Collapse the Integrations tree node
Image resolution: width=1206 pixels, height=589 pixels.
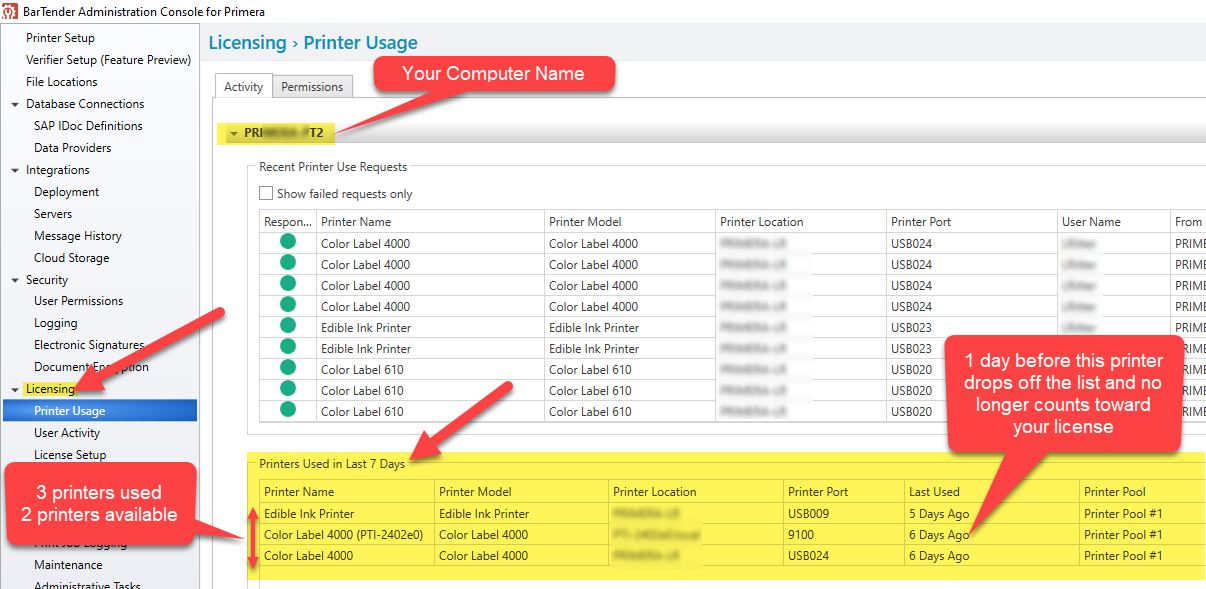[15, 170]
